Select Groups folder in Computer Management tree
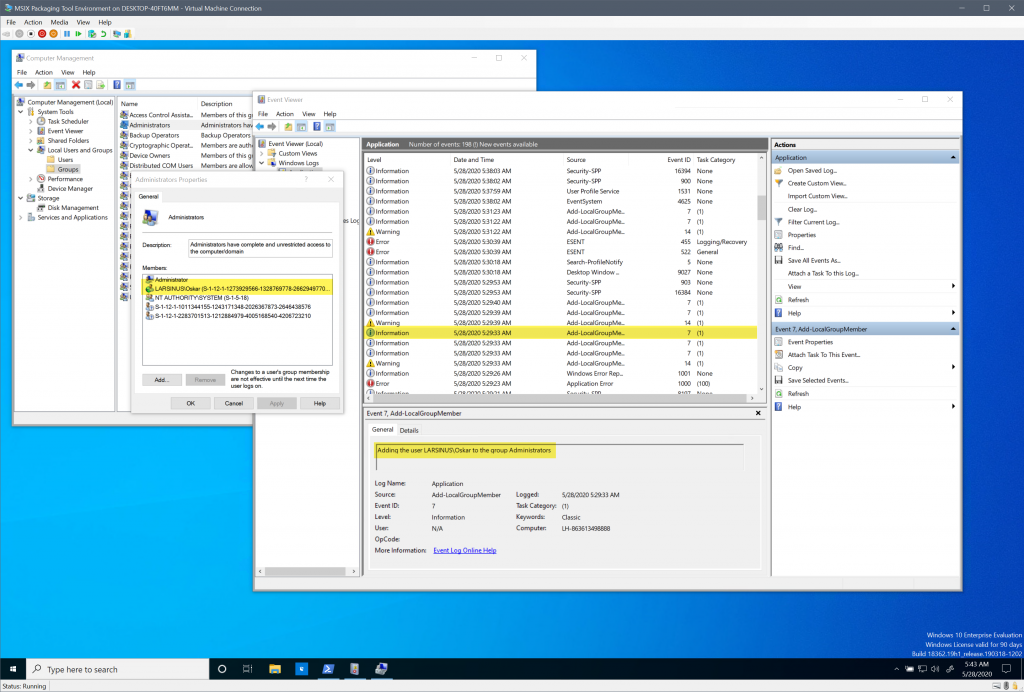 click(x=67, y=169)
